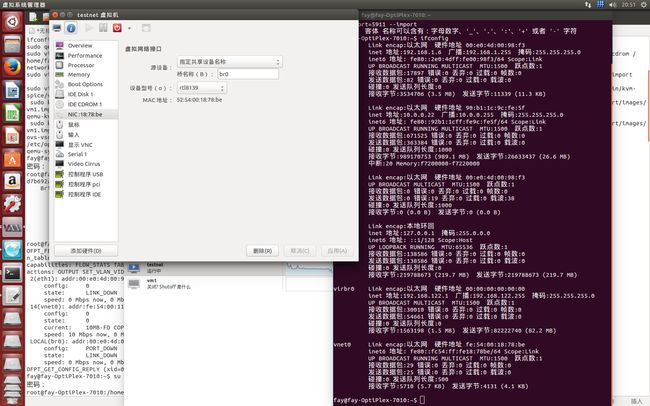This screenshot has width=650, height=406.
Task: Select vm1 Shutoff row in manager list
Action: 230,284
